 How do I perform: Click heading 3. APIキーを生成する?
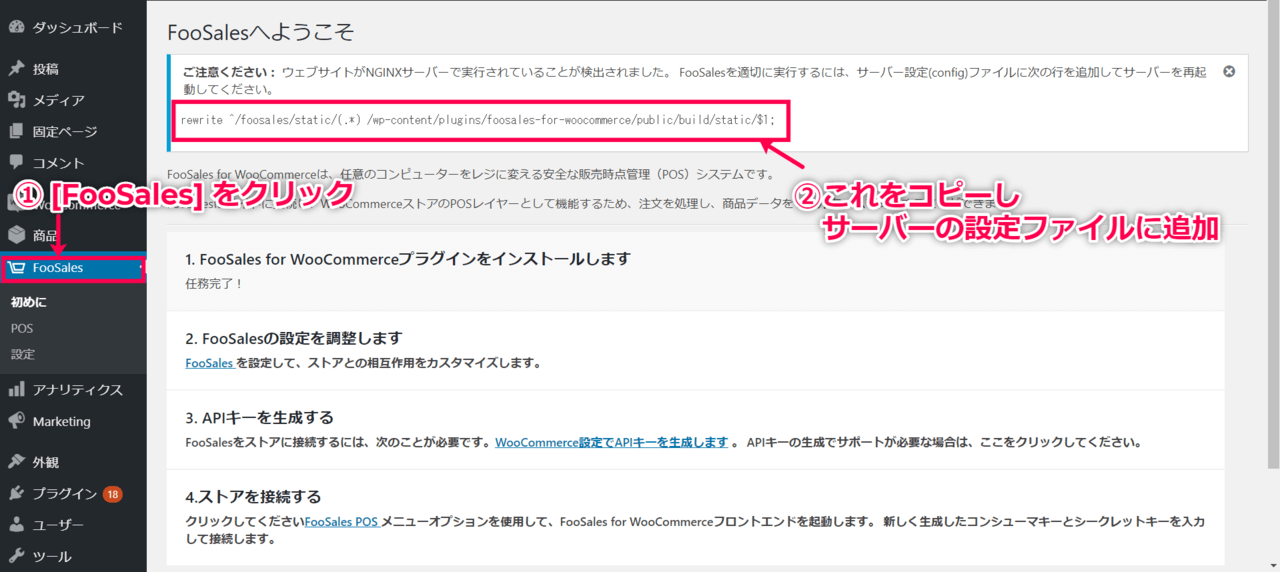coord(259,417)
